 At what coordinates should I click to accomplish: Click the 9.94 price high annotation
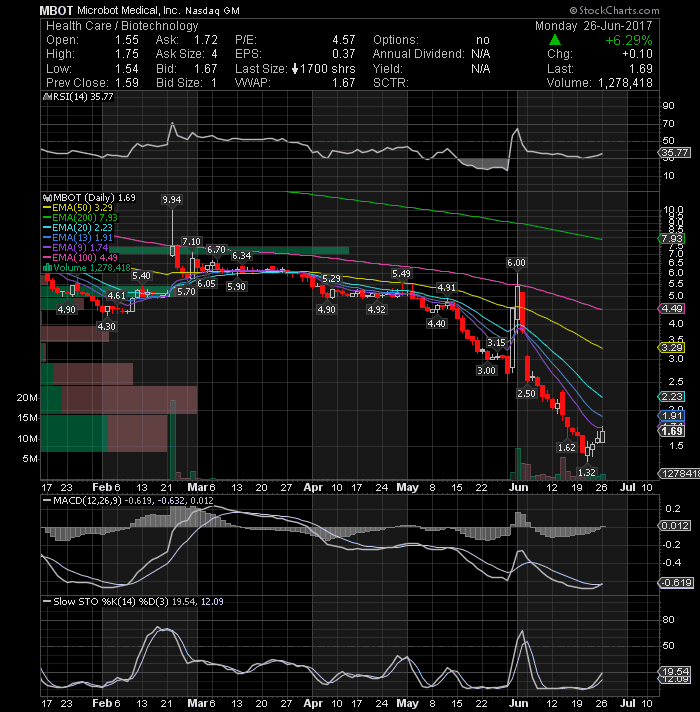tap(172, 199)
